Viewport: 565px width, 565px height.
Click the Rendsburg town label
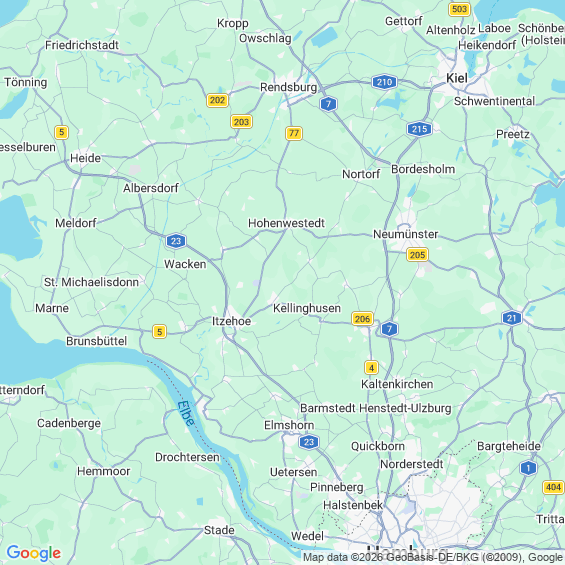[x=289, y=88]
